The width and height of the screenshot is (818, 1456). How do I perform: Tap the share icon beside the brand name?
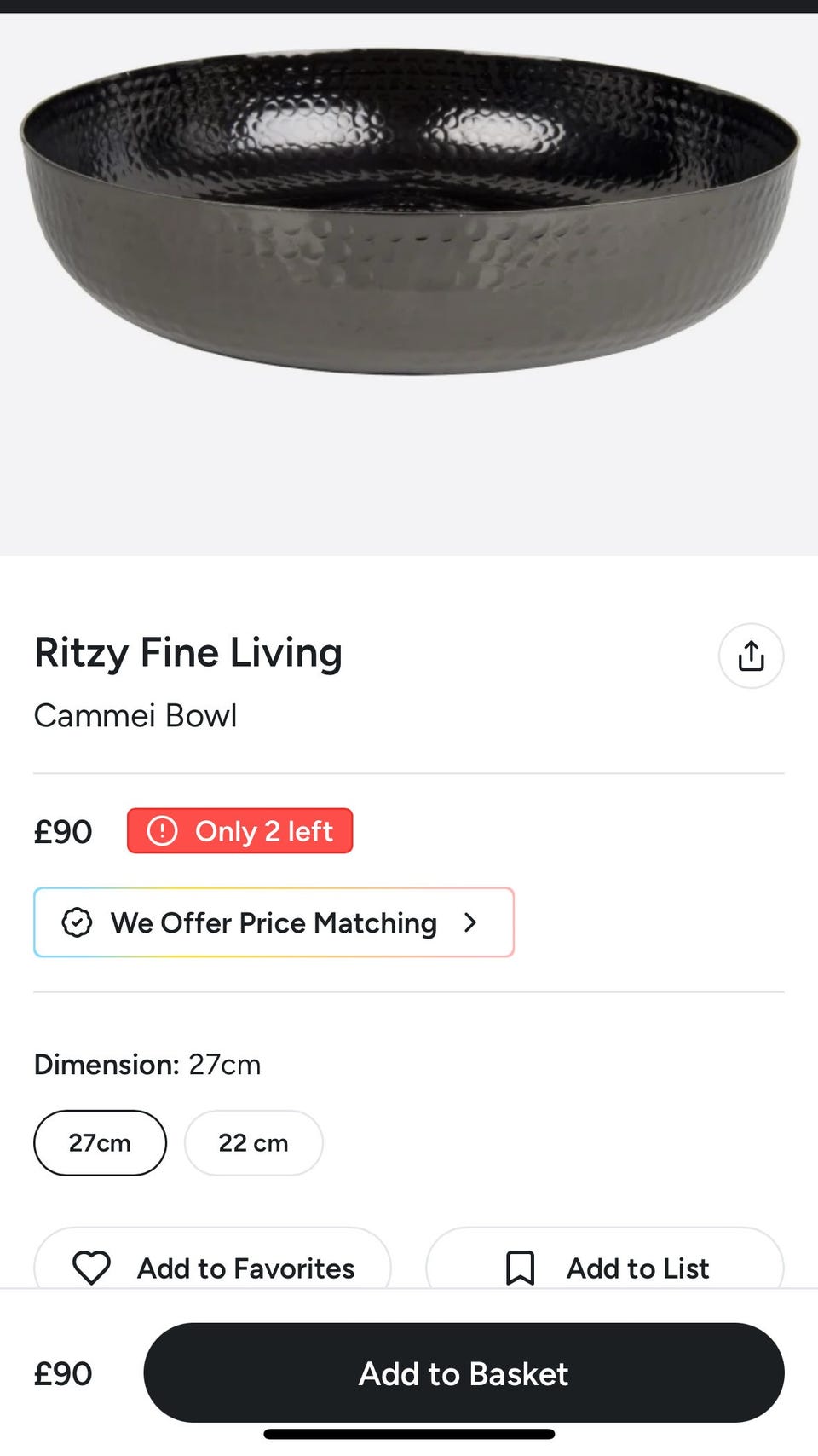pos(751,656)
